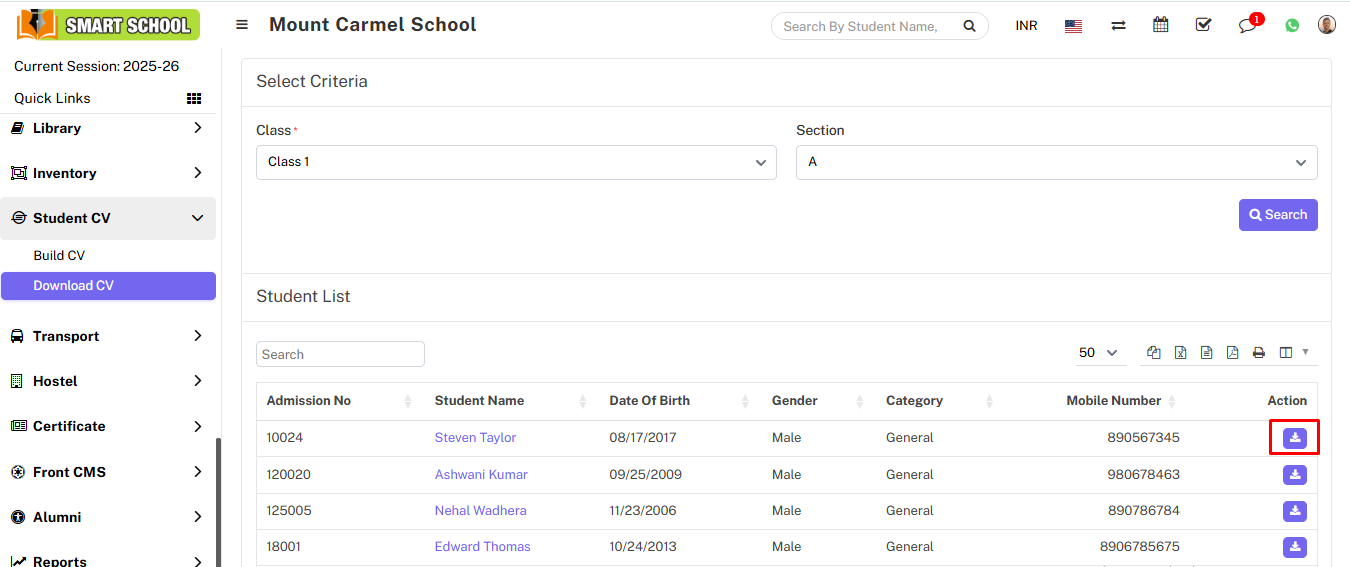
Task: Toggle the sidebar hamburger menu
Action: coord(242,25)
